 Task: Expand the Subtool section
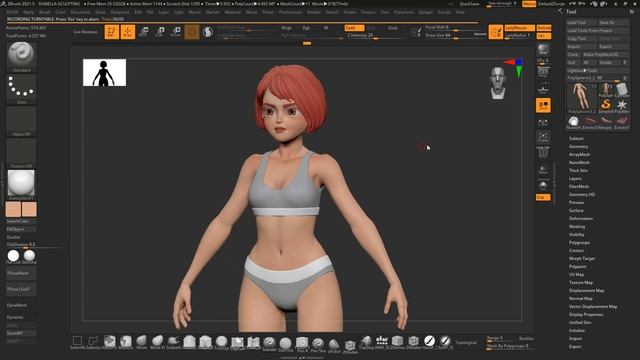coord(576,139)
